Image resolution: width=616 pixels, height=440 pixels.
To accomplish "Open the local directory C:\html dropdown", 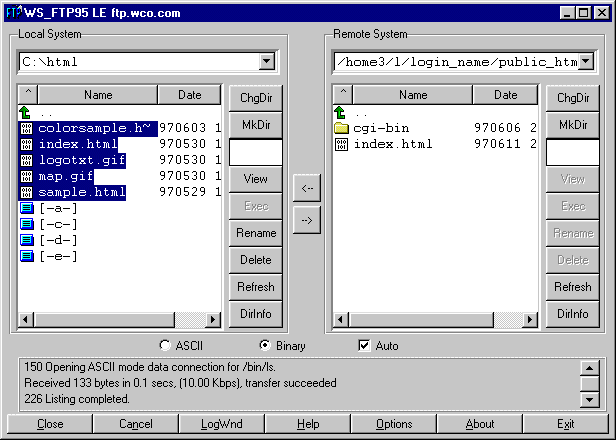I will pos(267,61).
